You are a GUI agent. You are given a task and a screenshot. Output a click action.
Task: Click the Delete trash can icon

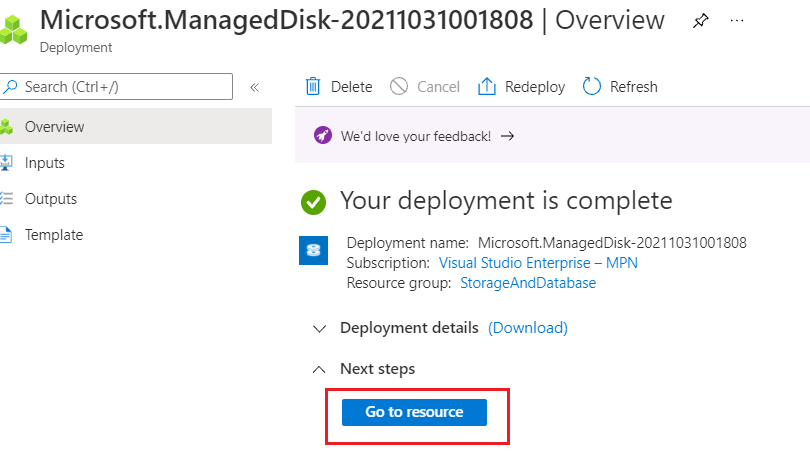[x=313, y=86]
